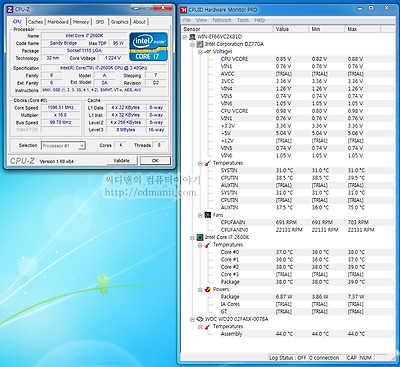The image size is (400, 367).
Task: Open the Processor #1 selection dropdown
Action: tap(82, 146)
